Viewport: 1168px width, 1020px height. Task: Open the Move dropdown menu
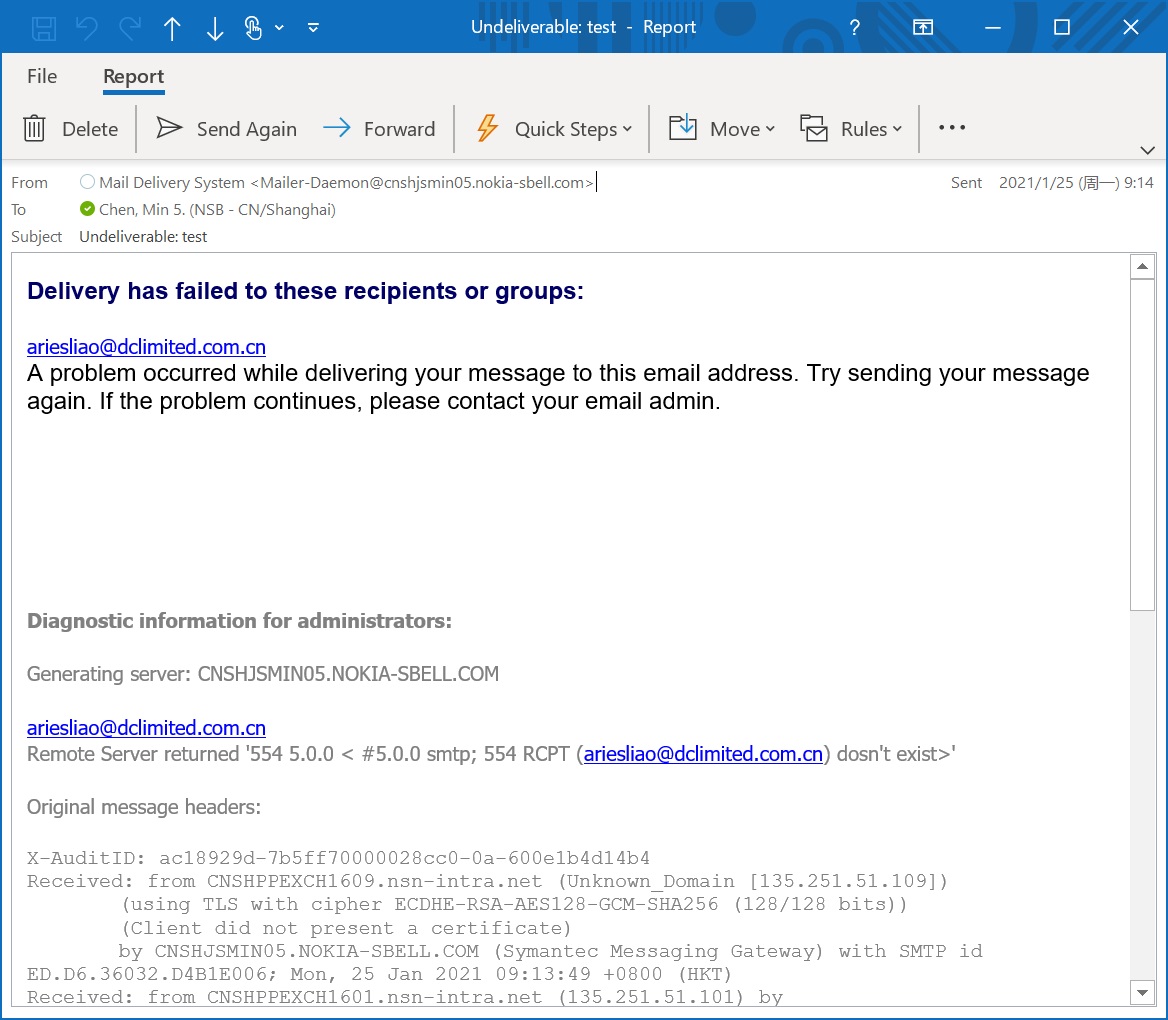click(x=770, y=129)
